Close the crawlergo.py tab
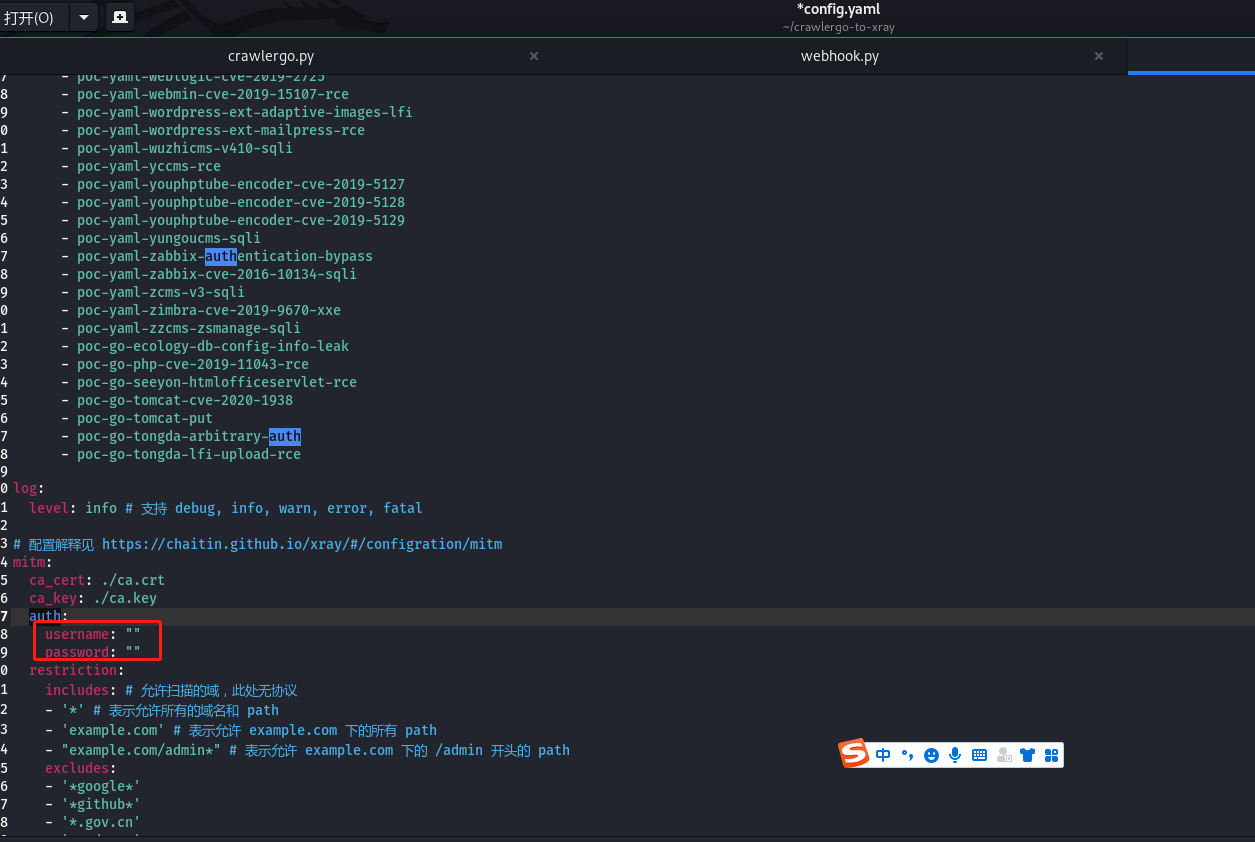1255x842 pixels. coord(534,56)
